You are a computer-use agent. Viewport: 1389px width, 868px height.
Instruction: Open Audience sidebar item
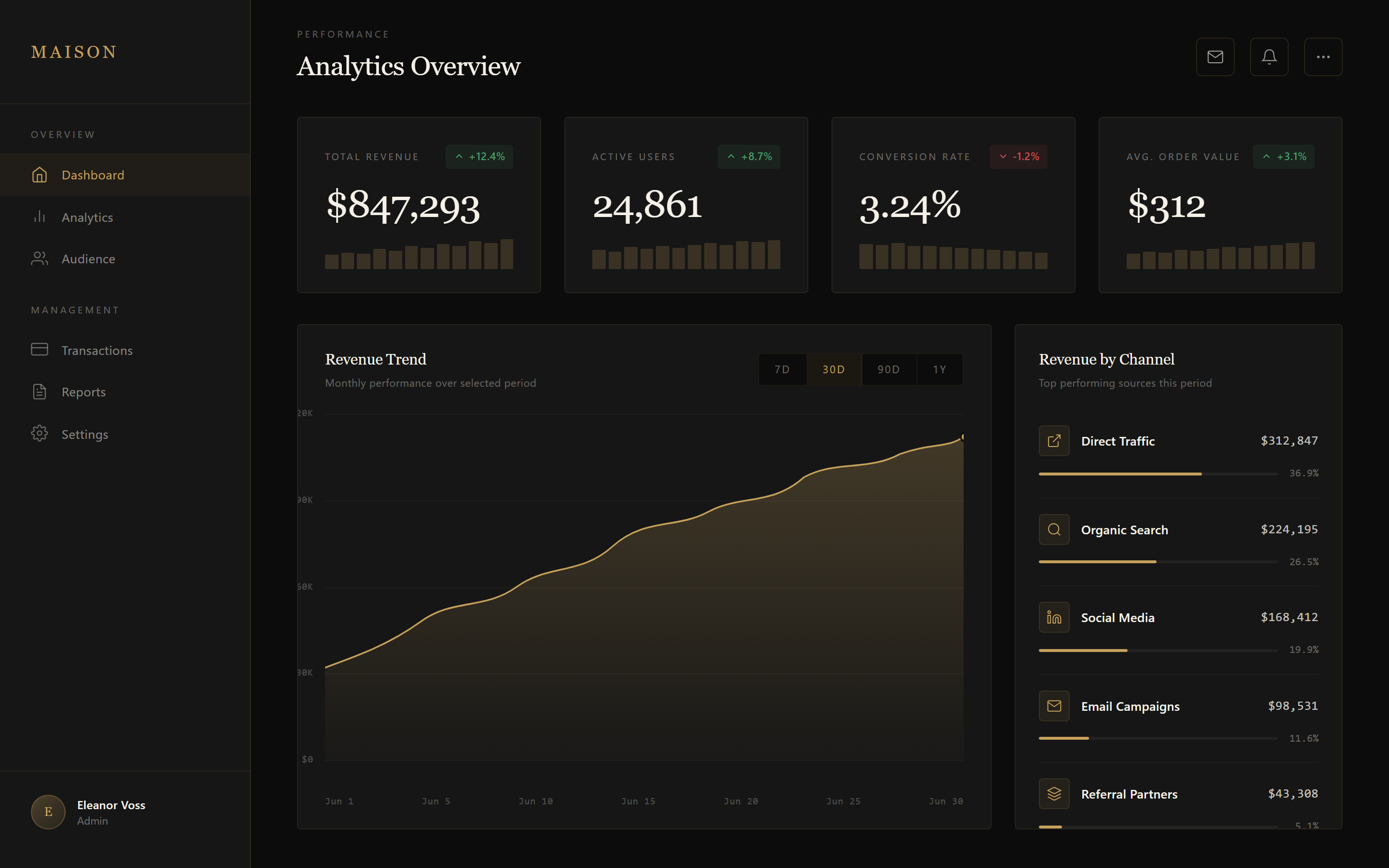125,258
